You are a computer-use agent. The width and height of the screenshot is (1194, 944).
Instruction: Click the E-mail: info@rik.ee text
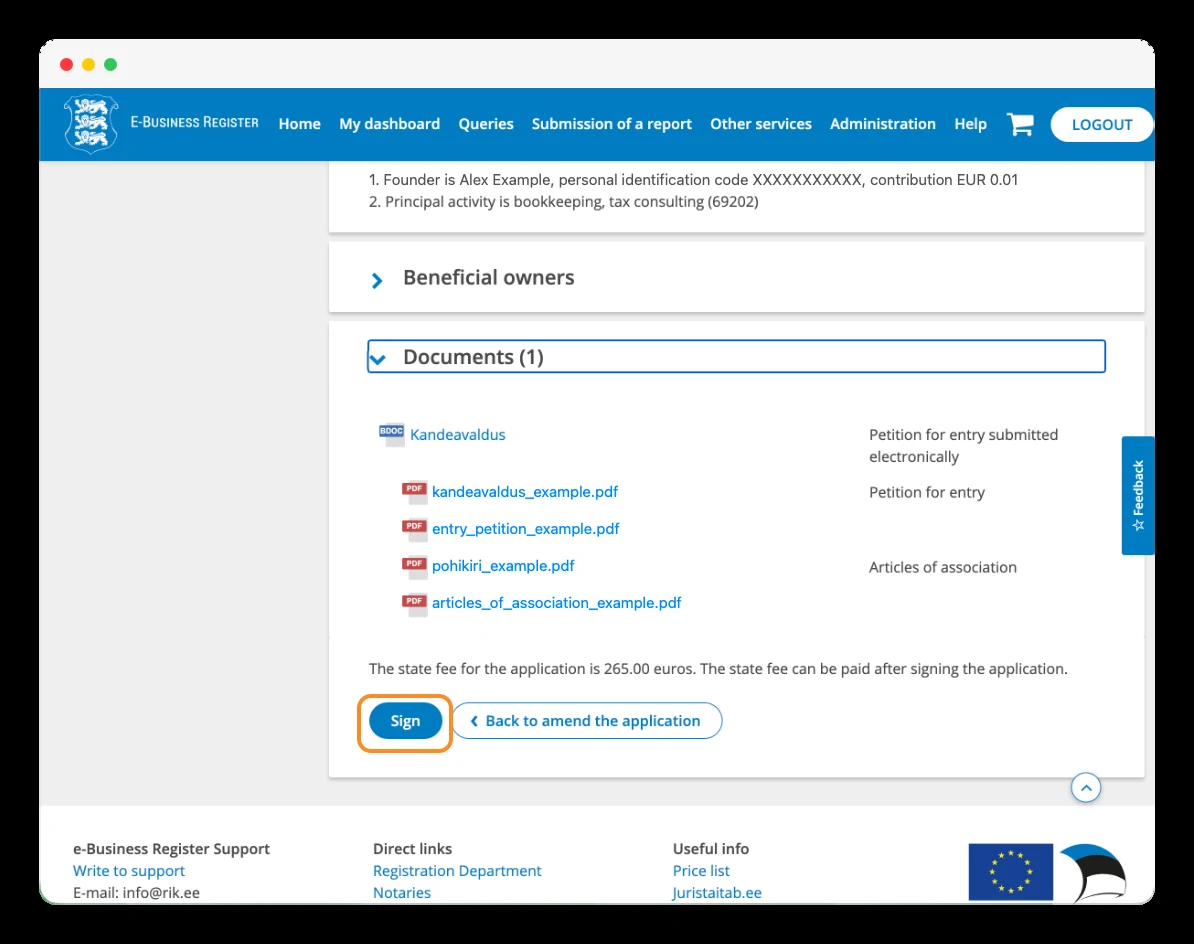pyautogui.click(x=136, y=893)
